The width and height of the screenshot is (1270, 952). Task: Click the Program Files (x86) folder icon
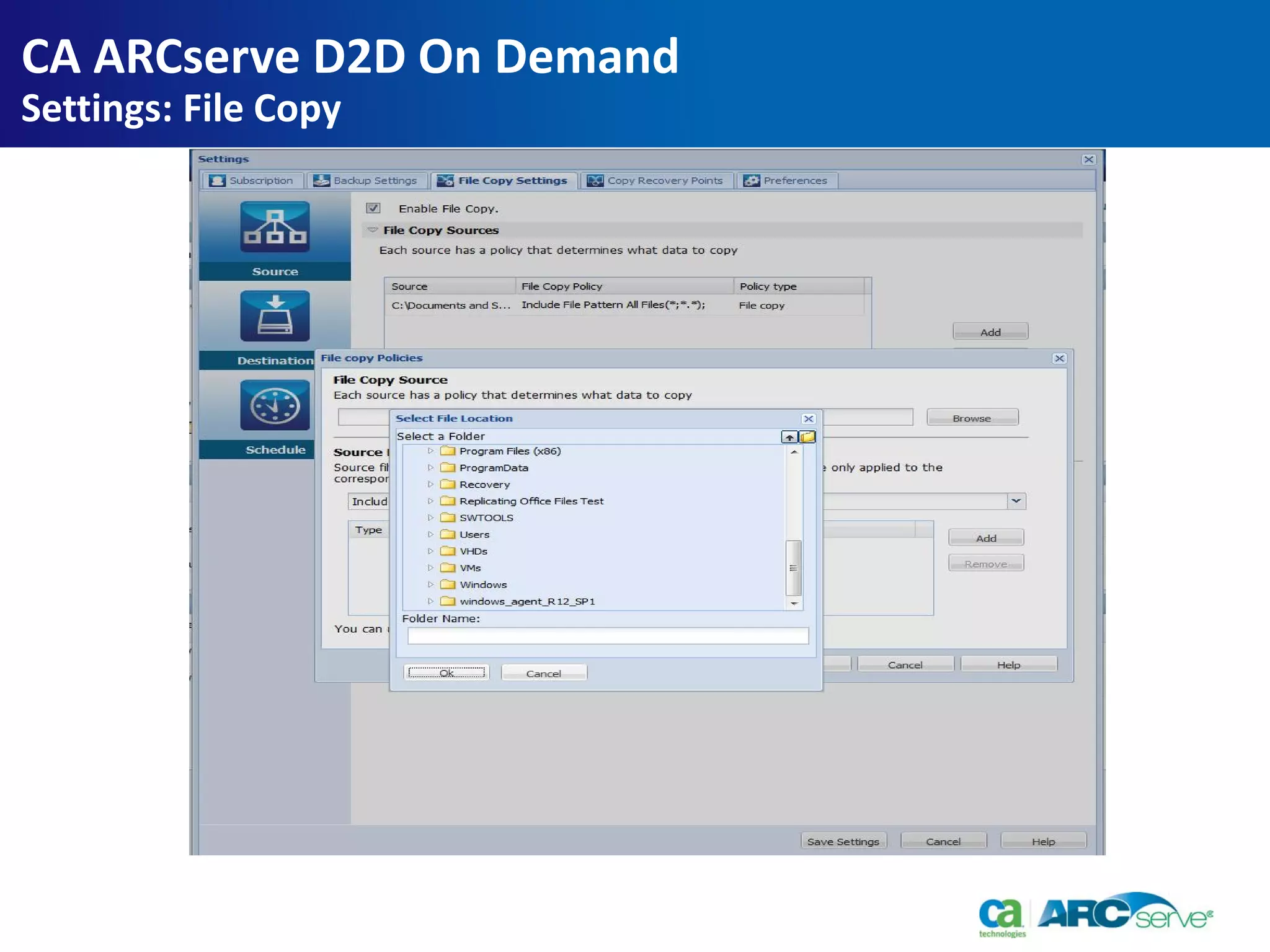click(x=448, y=451)
